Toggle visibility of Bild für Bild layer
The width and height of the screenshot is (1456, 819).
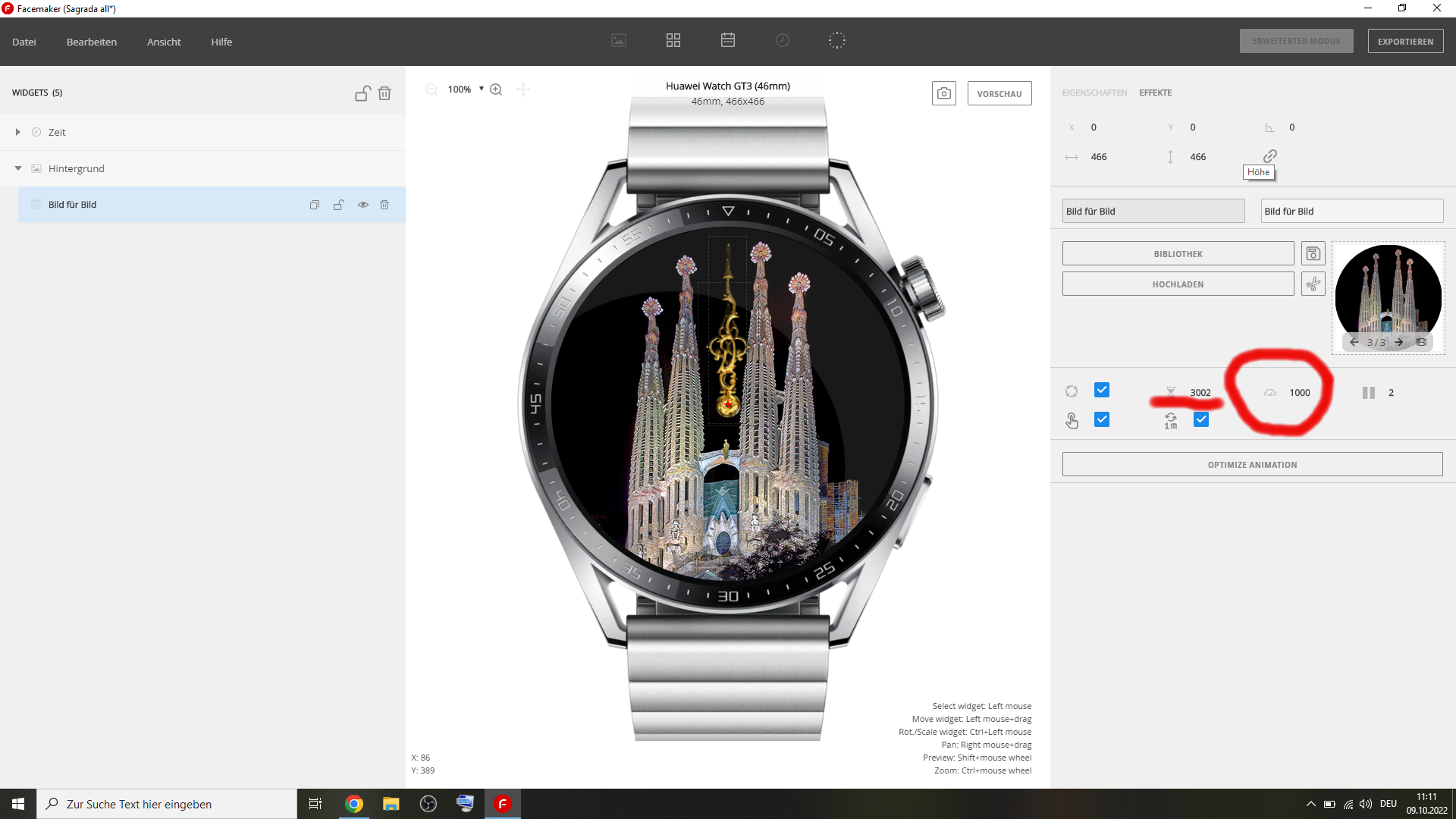[363, 205]
